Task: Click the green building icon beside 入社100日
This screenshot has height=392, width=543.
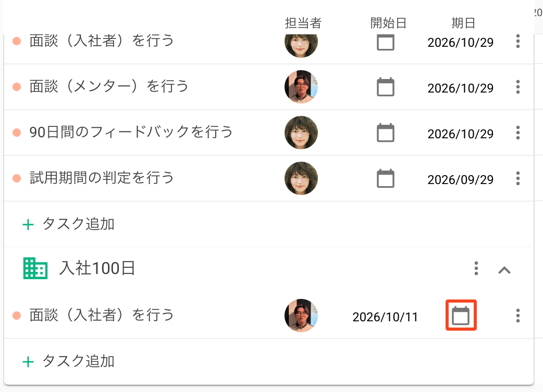Action: (35, 268)
